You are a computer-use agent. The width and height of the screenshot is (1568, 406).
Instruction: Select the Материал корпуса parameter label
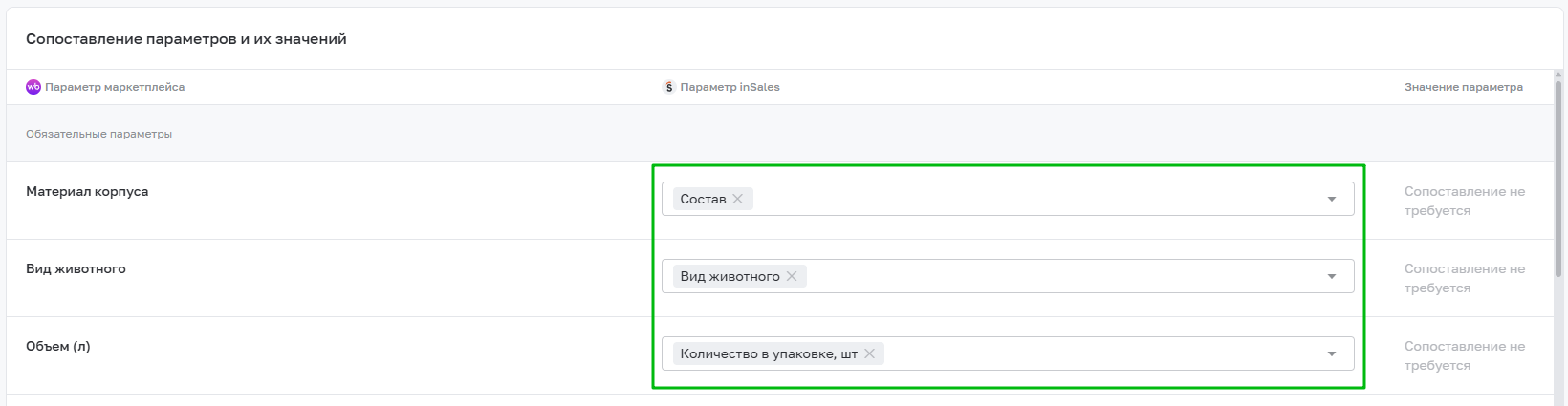point(87,191)
